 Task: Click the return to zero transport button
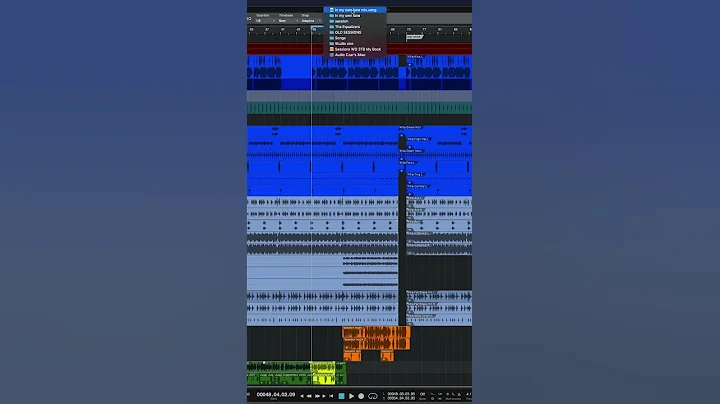(x=331, y=396)
